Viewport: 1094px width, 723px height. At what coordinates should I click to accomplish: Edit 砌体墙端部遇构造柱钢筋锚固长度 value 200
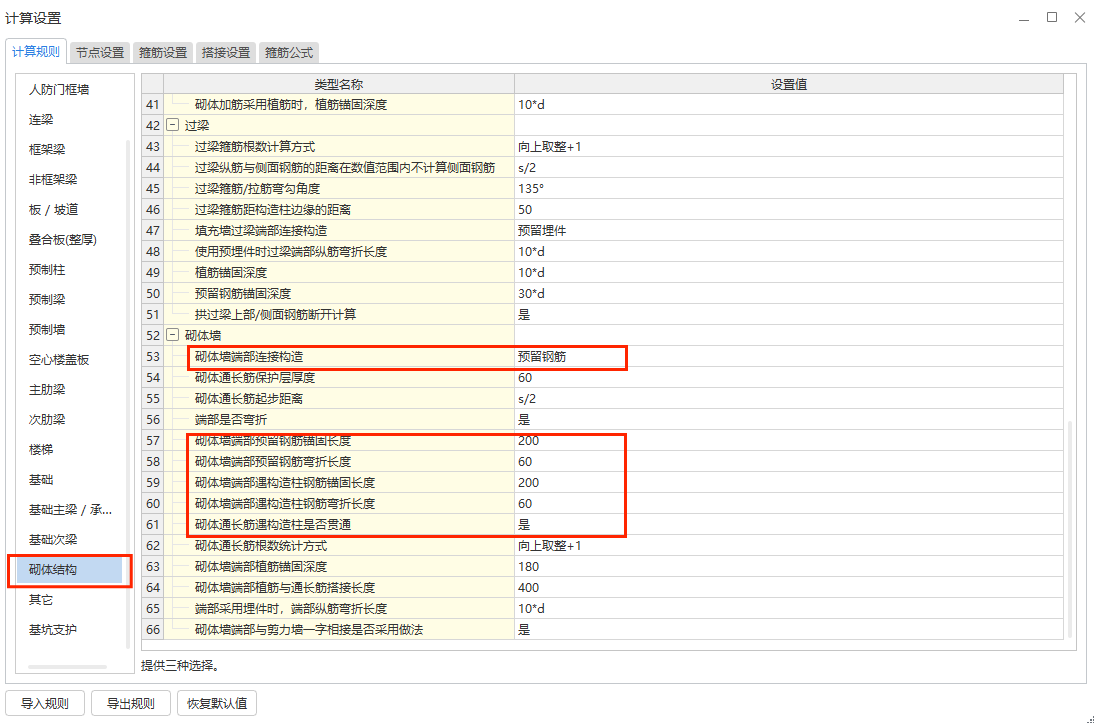tap(789, 482)
